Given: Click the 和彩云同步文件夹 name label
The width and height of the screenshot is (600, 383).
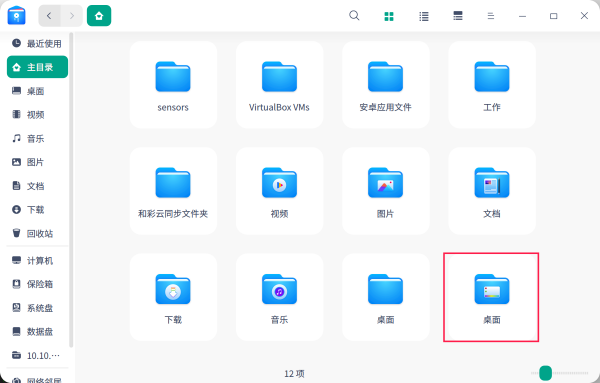Looking at the screenshot, I should [173, 214].
